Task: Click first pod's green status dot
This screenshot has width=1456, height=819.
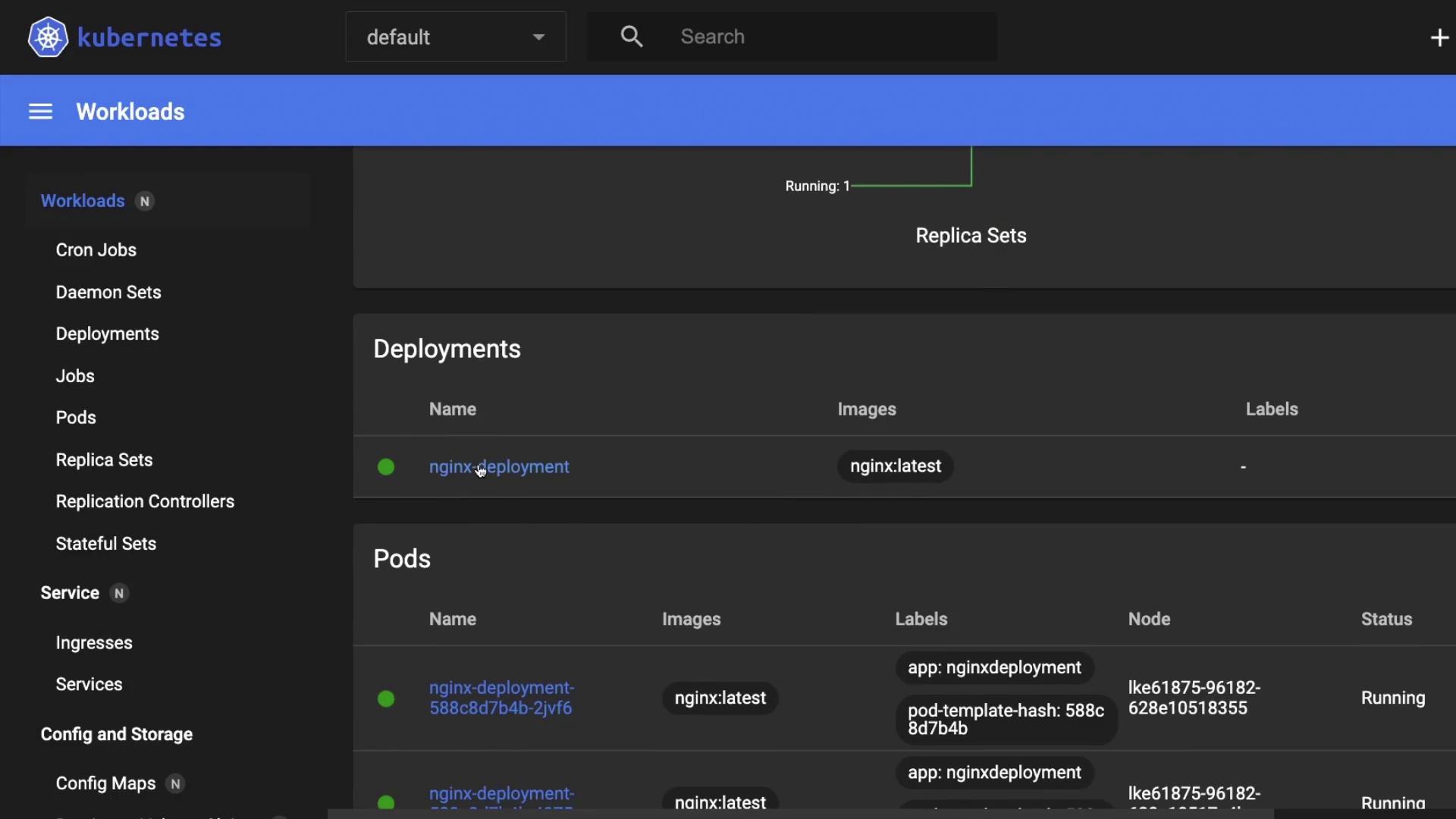Action: tap(386, 698)
